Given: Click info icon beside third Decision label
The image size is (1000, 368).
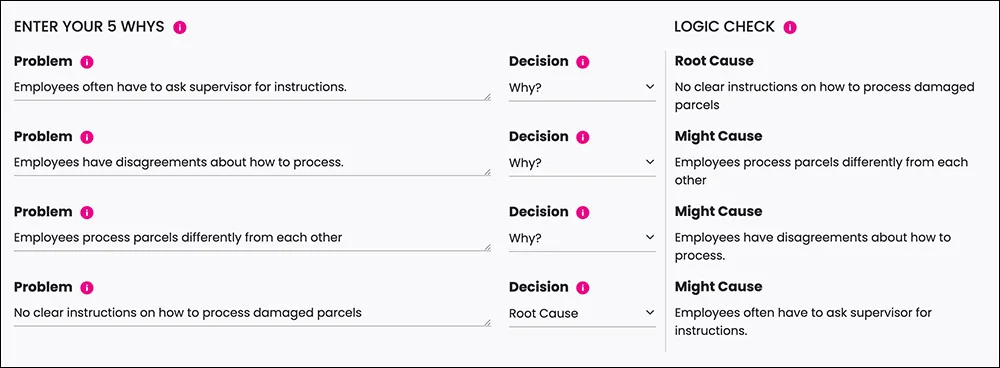Looking at the screenshot, I should tap(583, 212).
